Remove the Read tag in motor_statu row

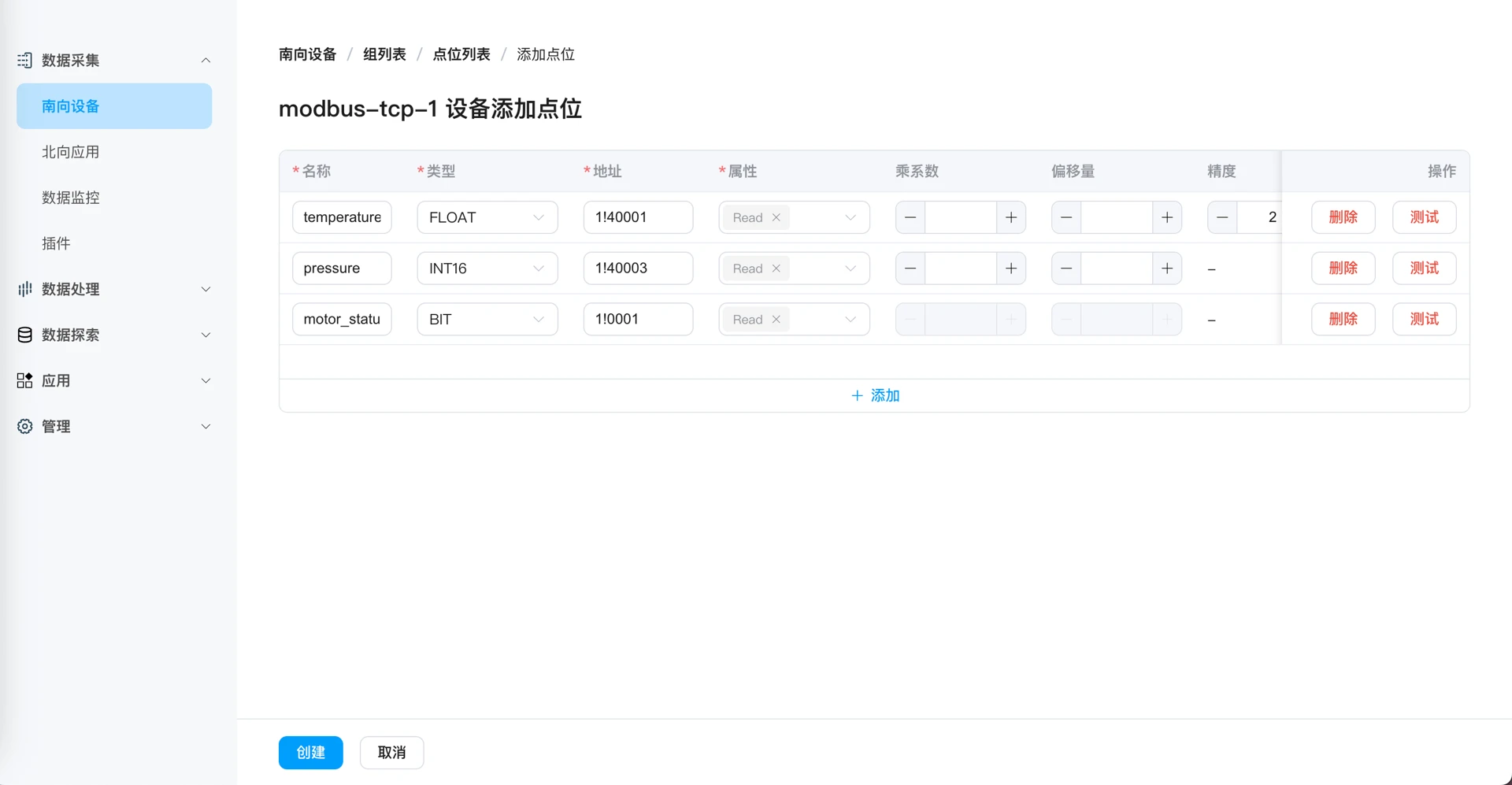point(776,320)
